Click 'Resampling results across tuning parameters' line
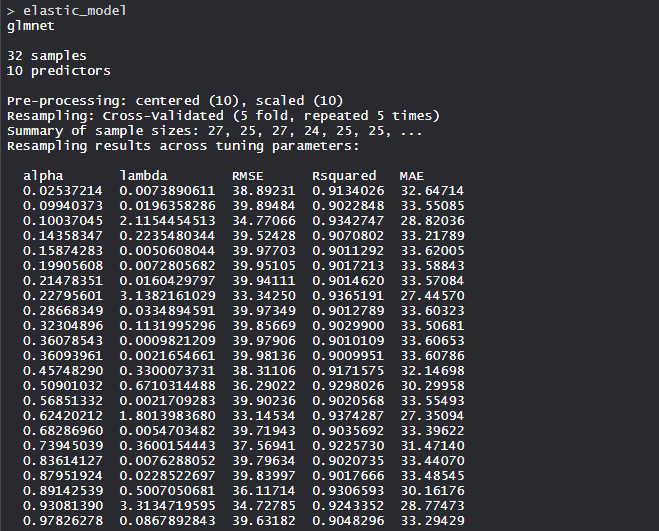The height and width of the screenshot is (531, 659). click(183, 146)
